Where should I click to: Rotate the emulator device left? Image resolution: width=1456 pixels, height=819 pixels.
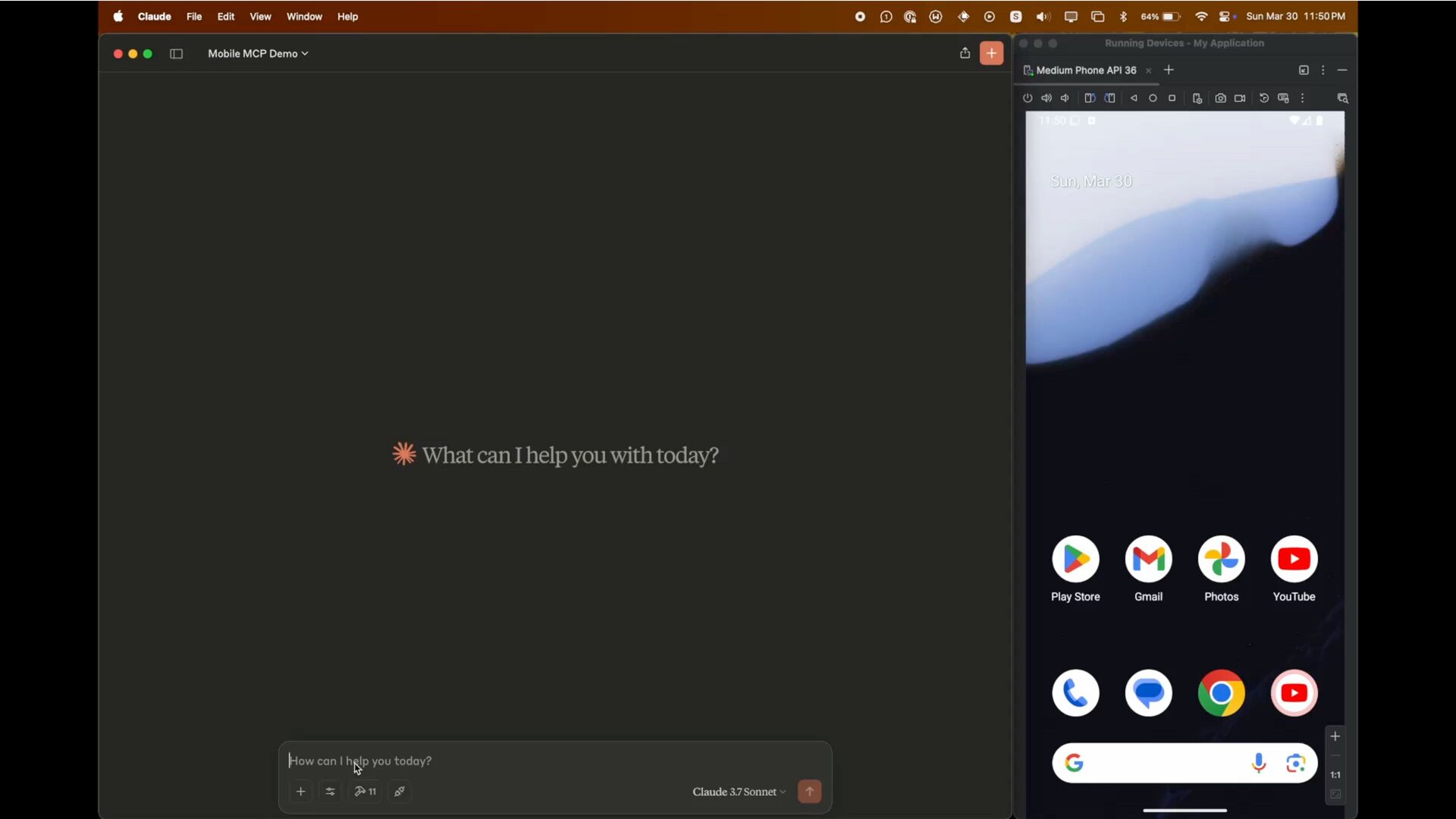pos(1090,99)
